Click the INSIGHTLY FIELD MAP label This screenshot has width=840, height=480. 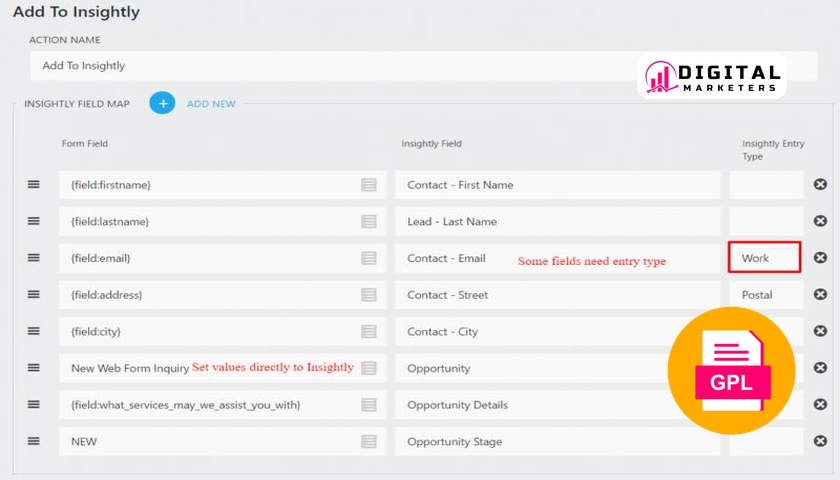77,104
